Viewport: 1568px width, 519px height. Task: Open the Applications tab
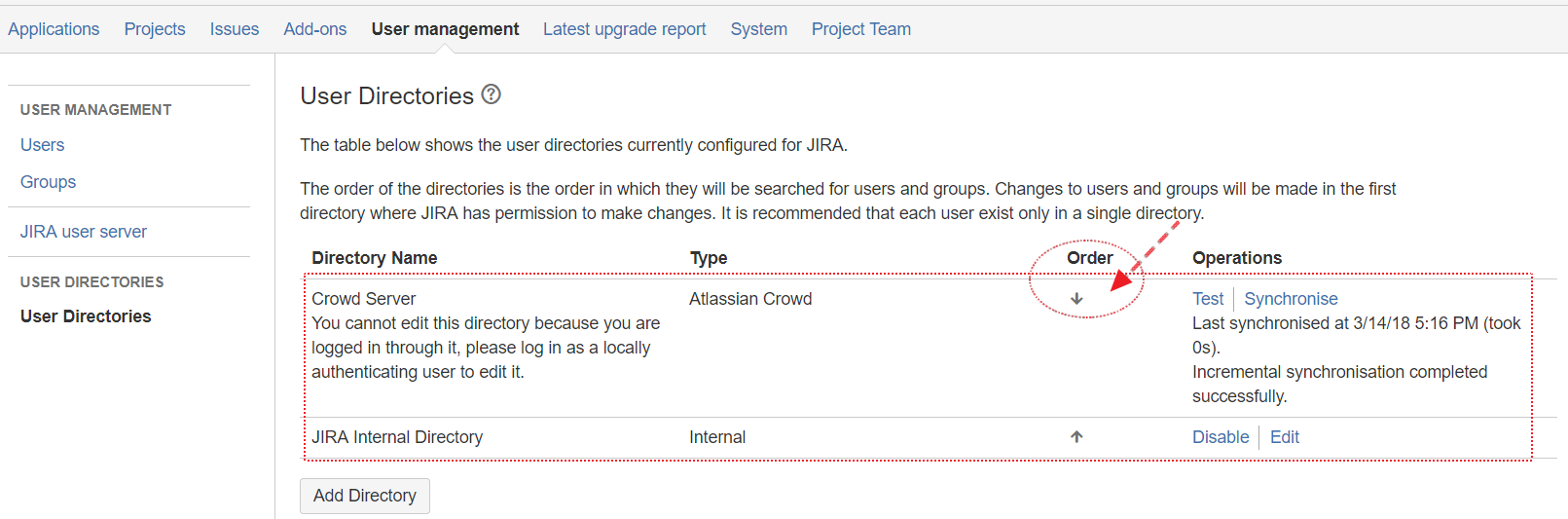(54, 29)
